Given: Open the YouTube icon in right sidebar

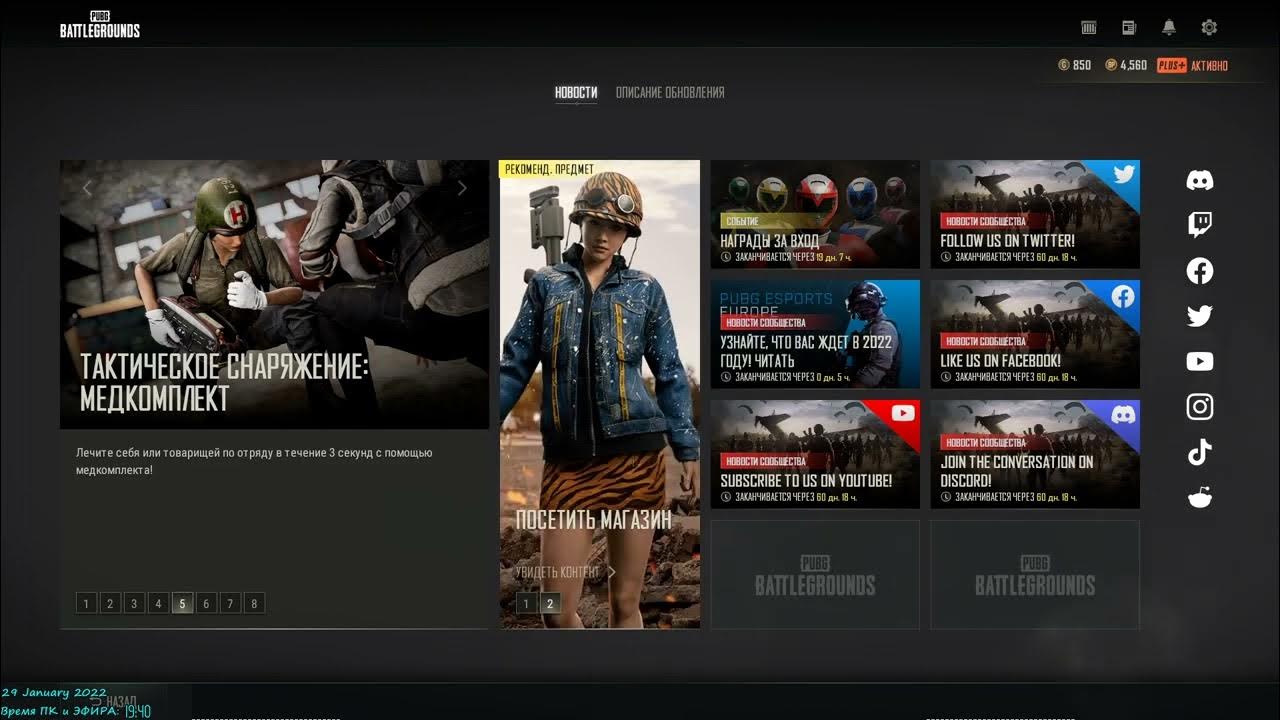Looking at the screenshot, I should [1200, 362].
